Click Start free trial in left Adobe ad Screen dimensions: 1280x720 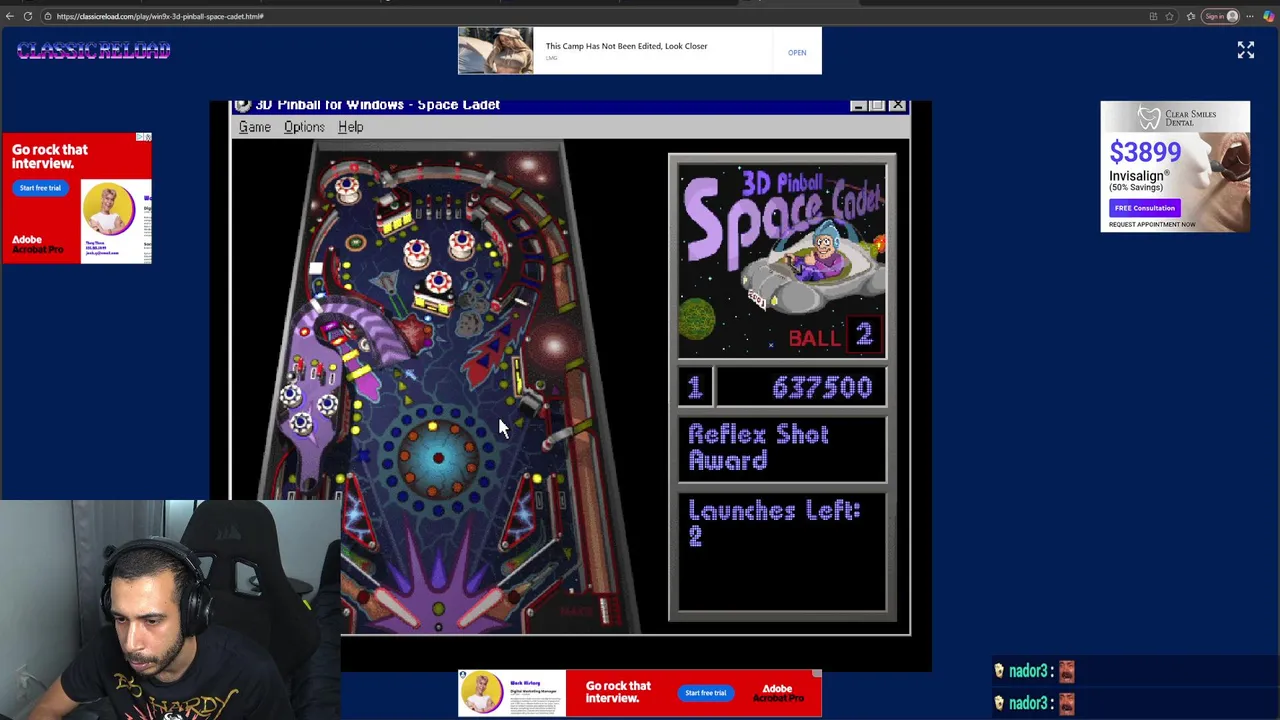pos(40,187)
